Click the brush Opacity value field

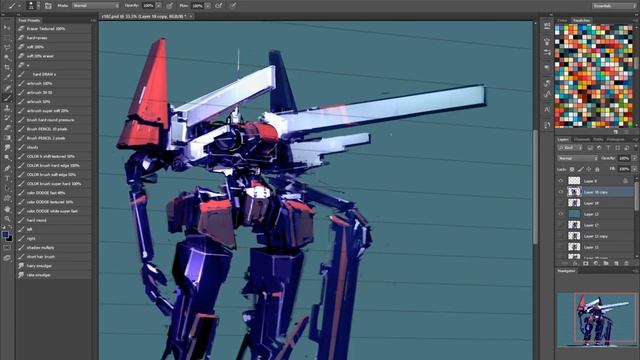149,6
